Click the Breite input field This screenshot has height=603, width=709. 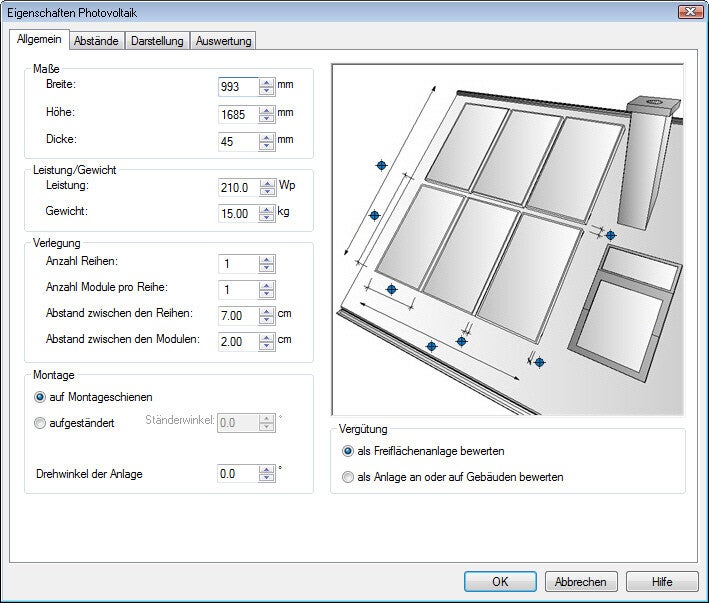point(238,86)
